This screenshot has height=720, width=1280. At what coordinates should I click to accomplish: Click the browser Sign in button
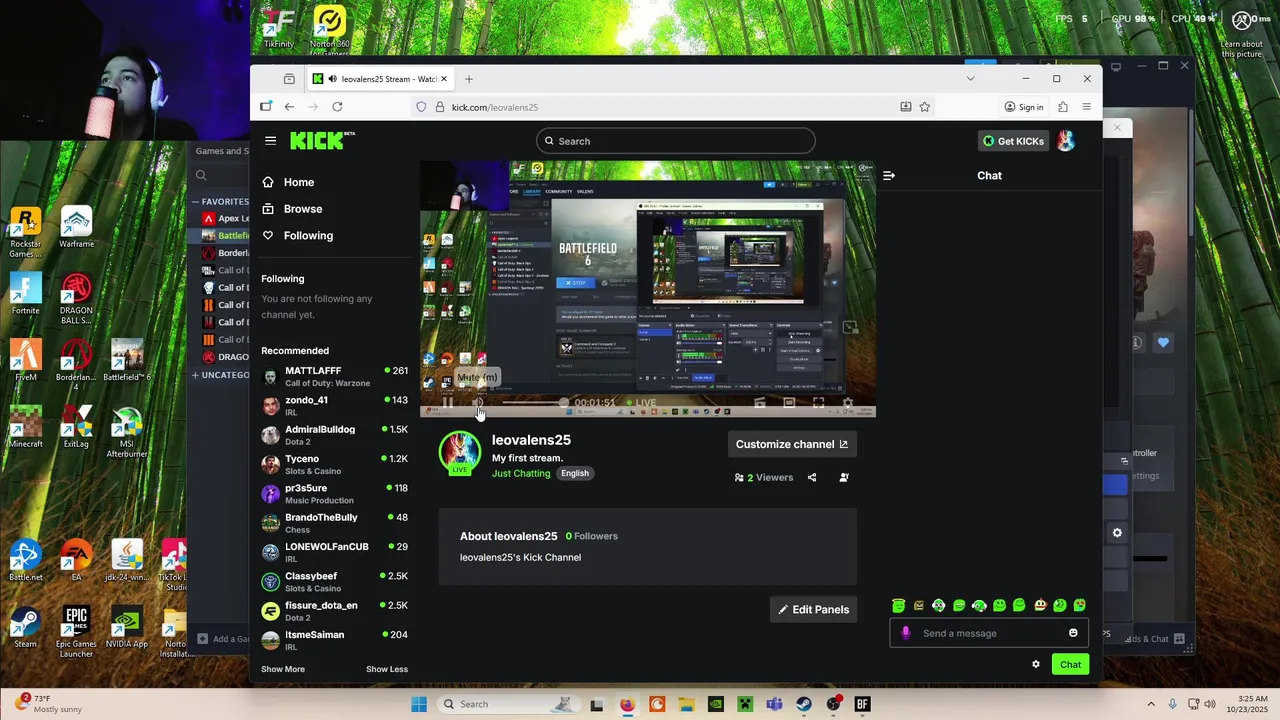[1024, 107]
